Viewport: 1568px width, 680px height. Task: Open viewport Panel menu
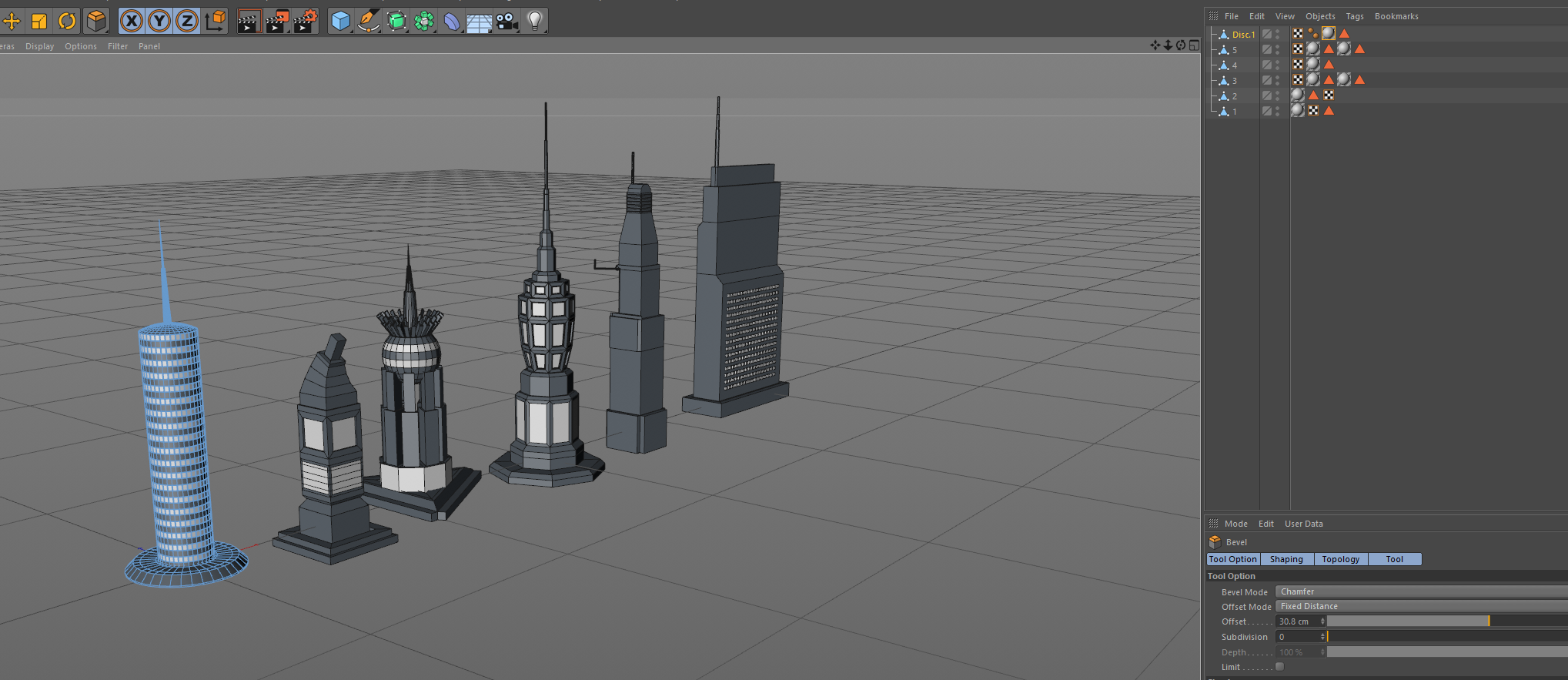point(149,46)
